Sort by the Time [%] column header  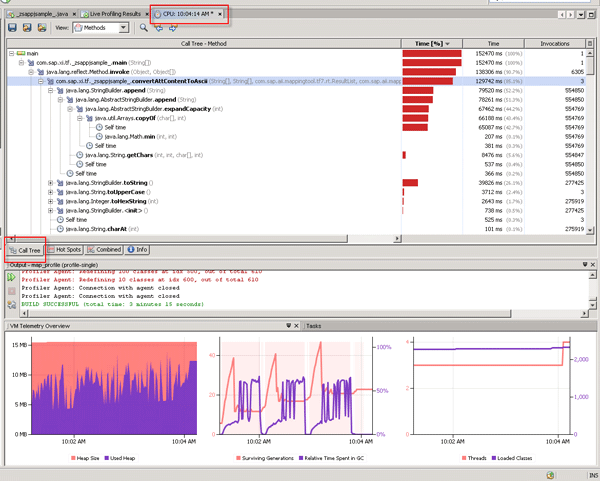click(432, 44)
